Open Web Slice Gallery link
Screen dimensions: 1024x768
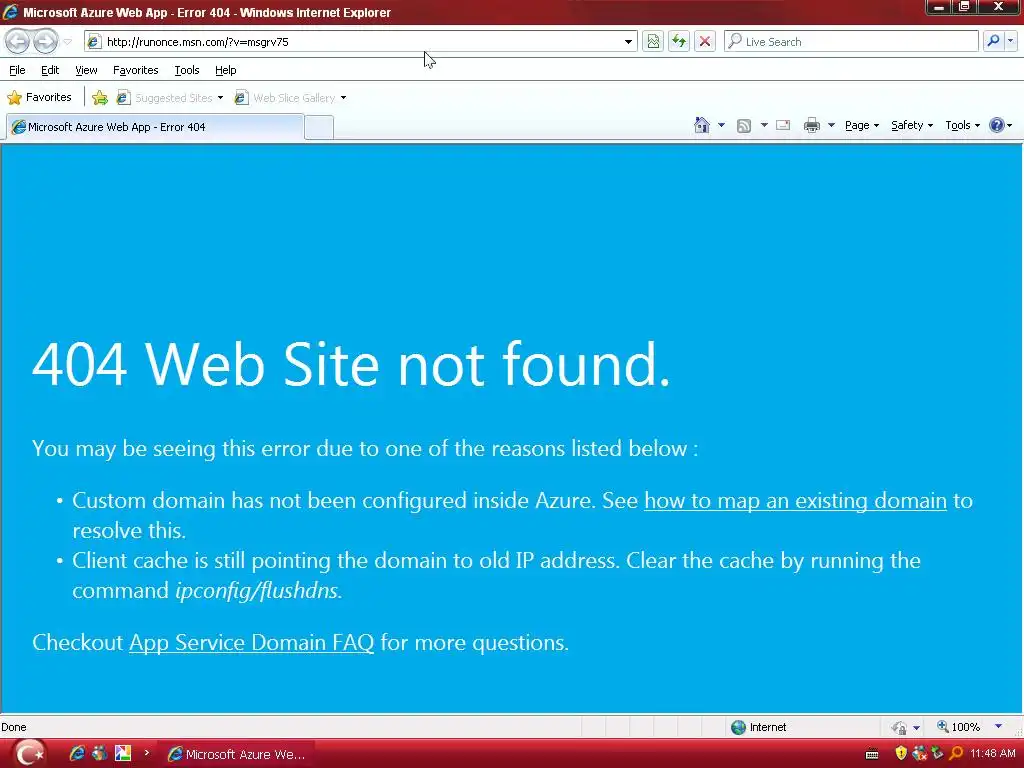(x=285, y=98)
